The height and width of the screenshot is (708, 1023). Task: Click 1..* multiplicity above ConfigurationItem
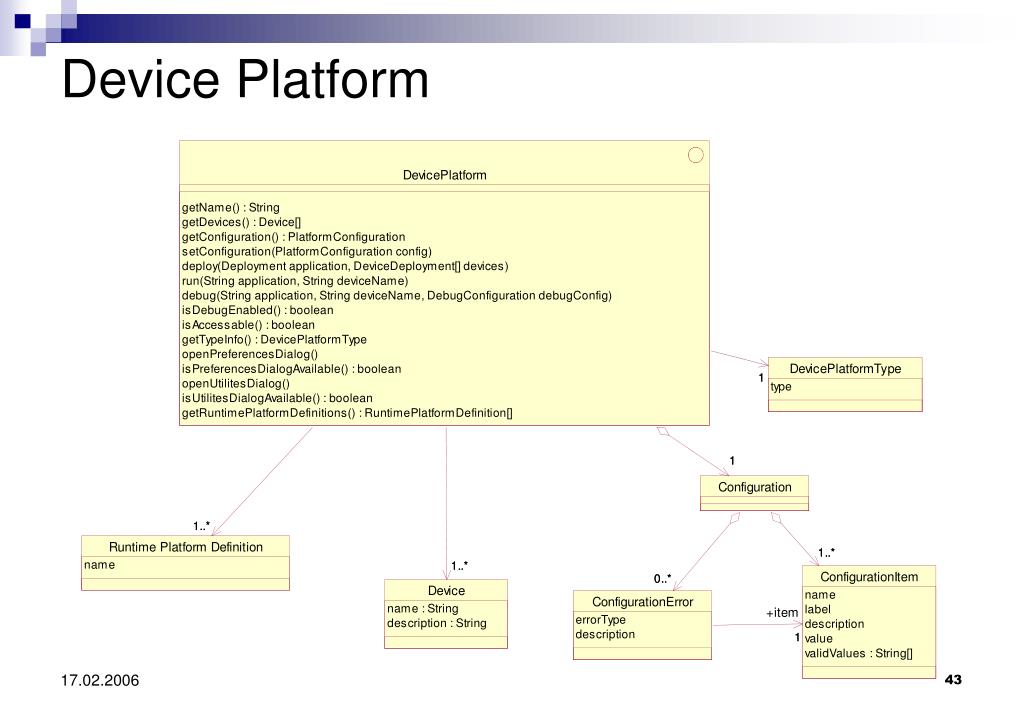(x=827, y=553)
